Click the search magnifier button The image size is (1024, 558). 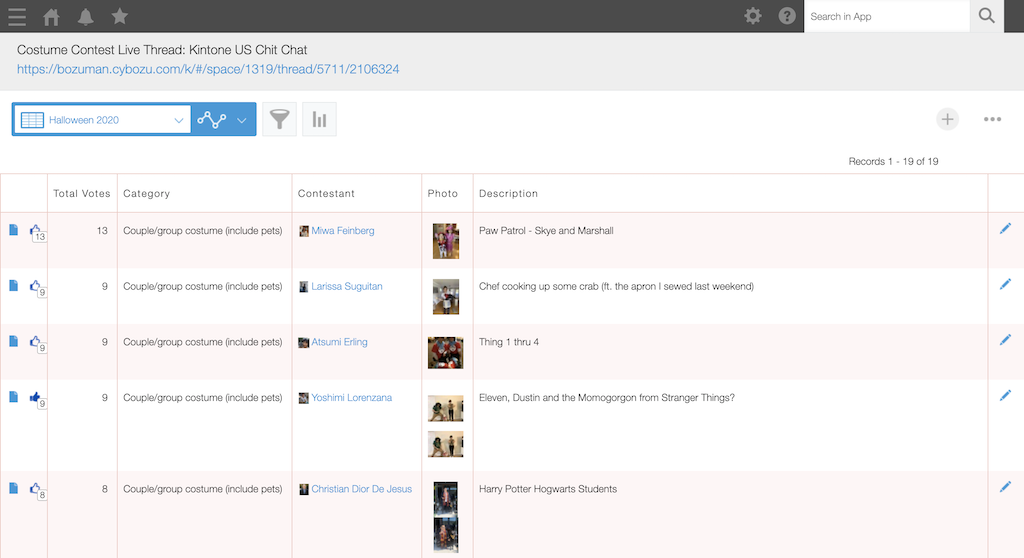pyautogui.click(x=986, y=16)
